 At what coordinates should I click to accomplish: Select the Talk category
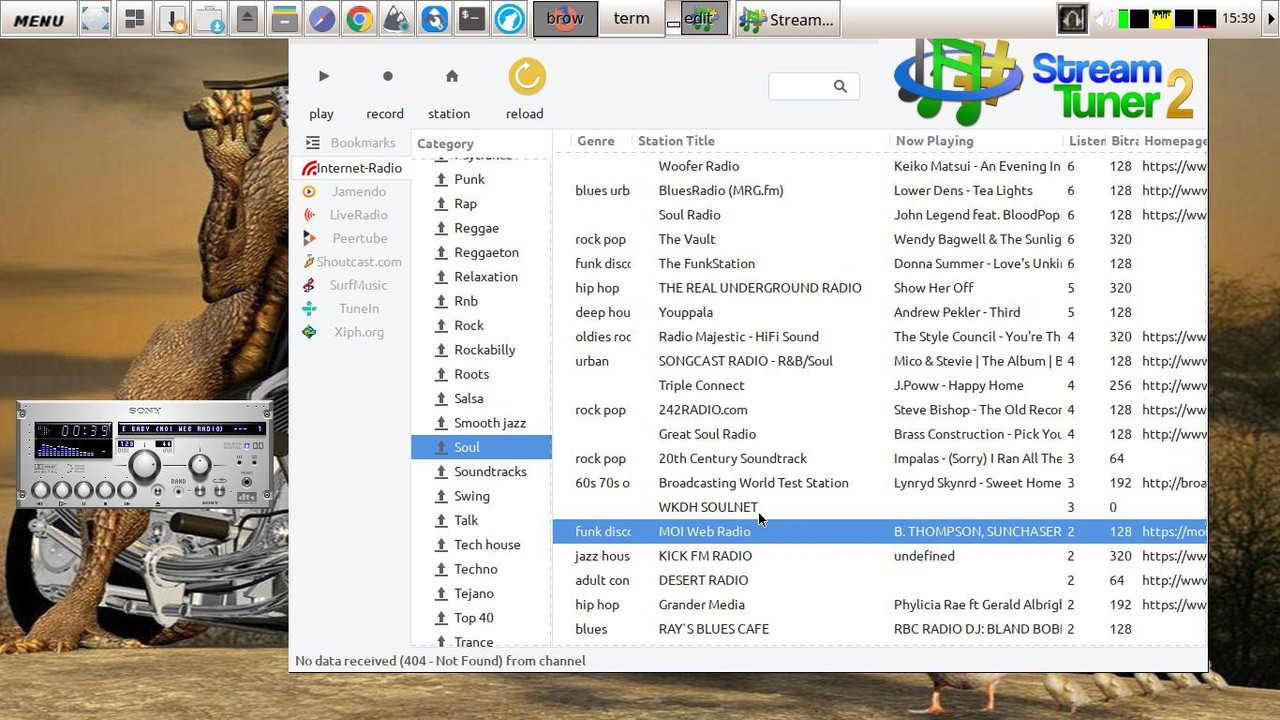481,520
